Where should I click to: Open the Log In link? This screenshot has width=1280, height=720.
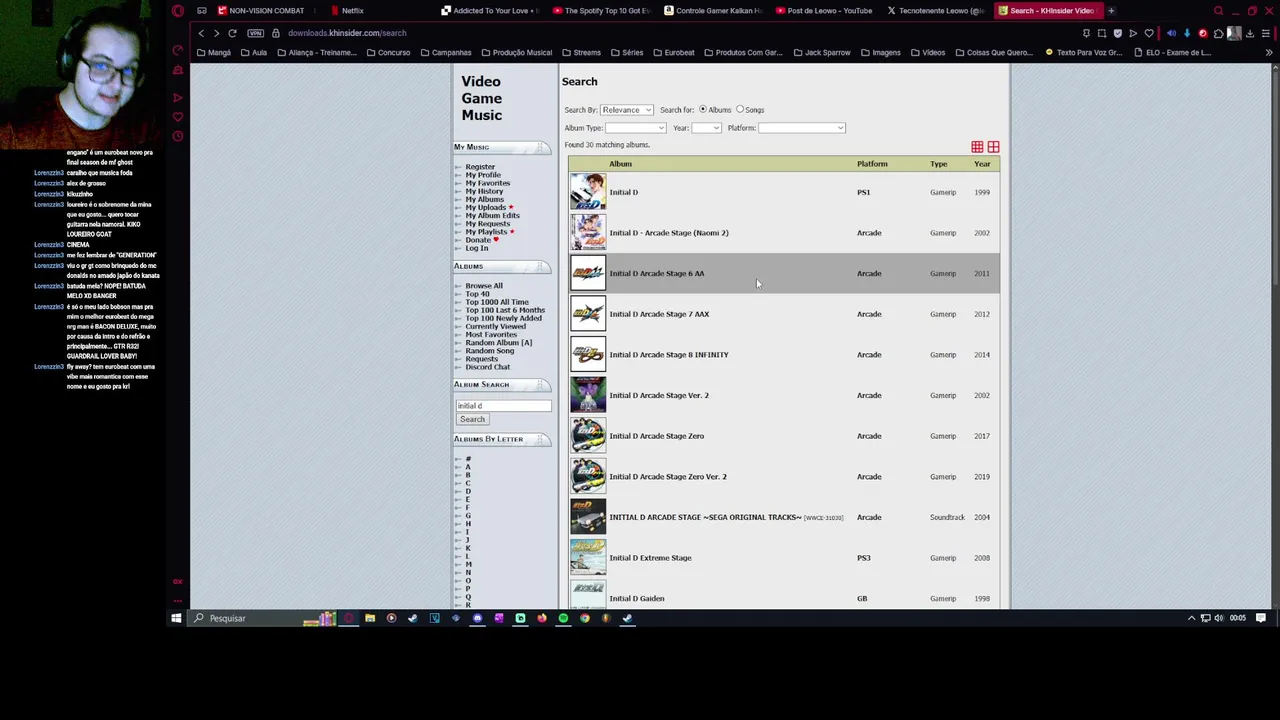pyautogui.click(x=476, y=248)
